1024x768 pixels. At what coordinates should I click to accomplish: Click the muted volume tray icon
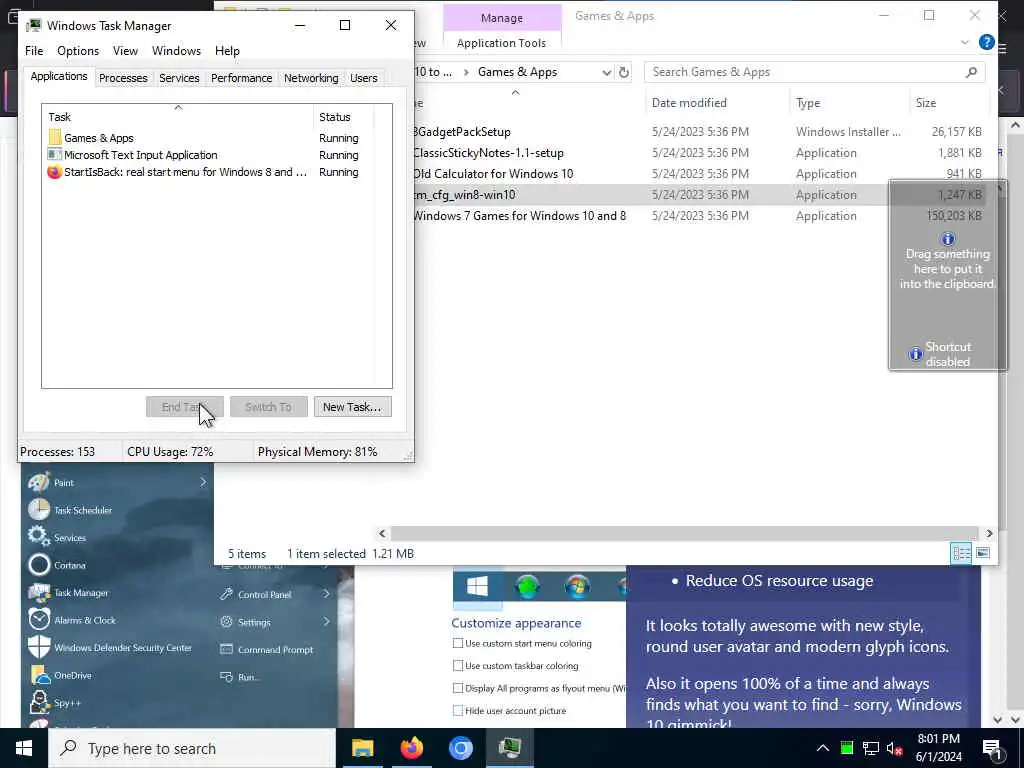(x=894, y=748)
